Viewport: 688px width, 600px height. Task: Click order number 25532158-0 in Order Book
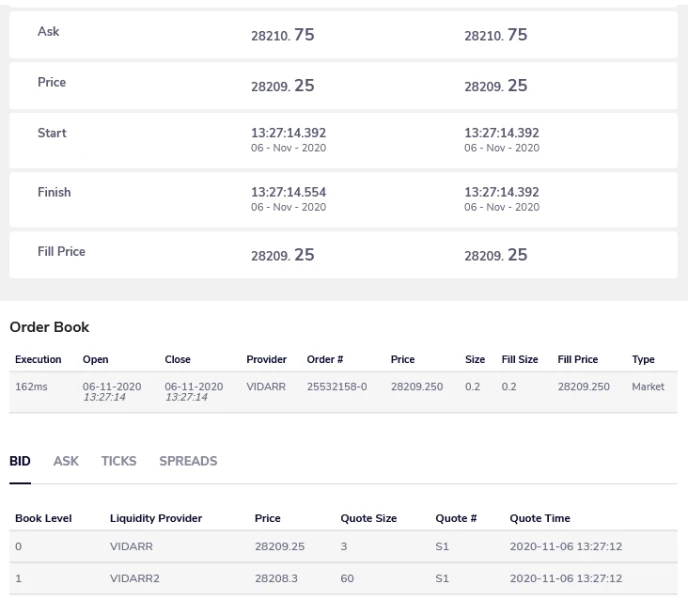(337, 386)
